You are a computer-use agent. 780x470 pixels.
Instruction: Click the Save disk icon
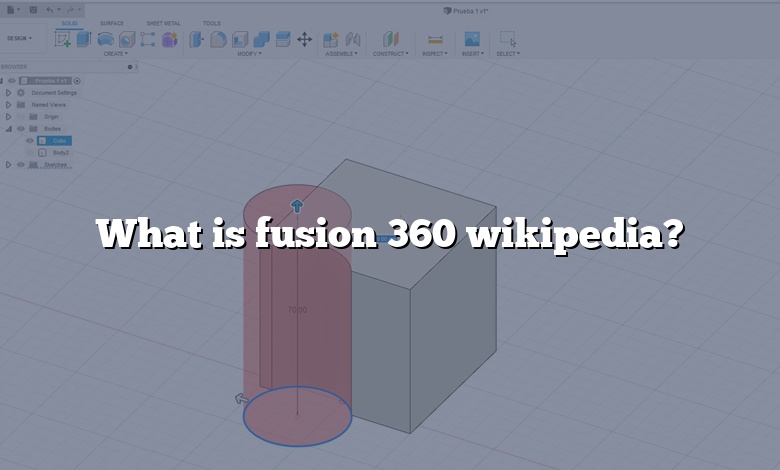(33, 9)
